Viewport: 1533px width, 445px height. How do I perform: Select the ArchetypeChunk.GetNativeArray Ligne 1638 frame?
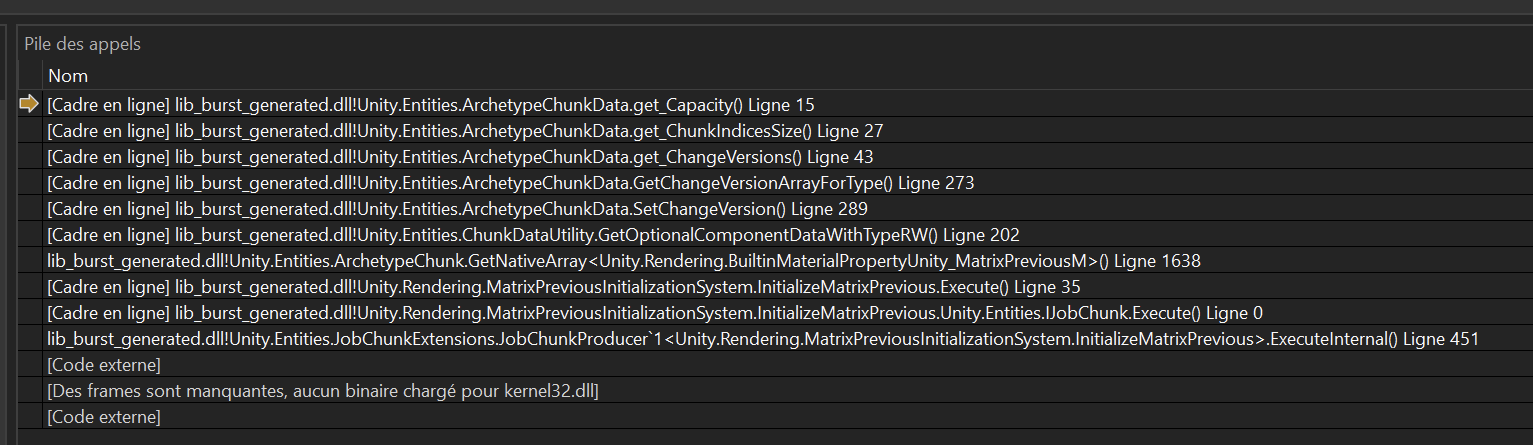[x=623, y=261]
